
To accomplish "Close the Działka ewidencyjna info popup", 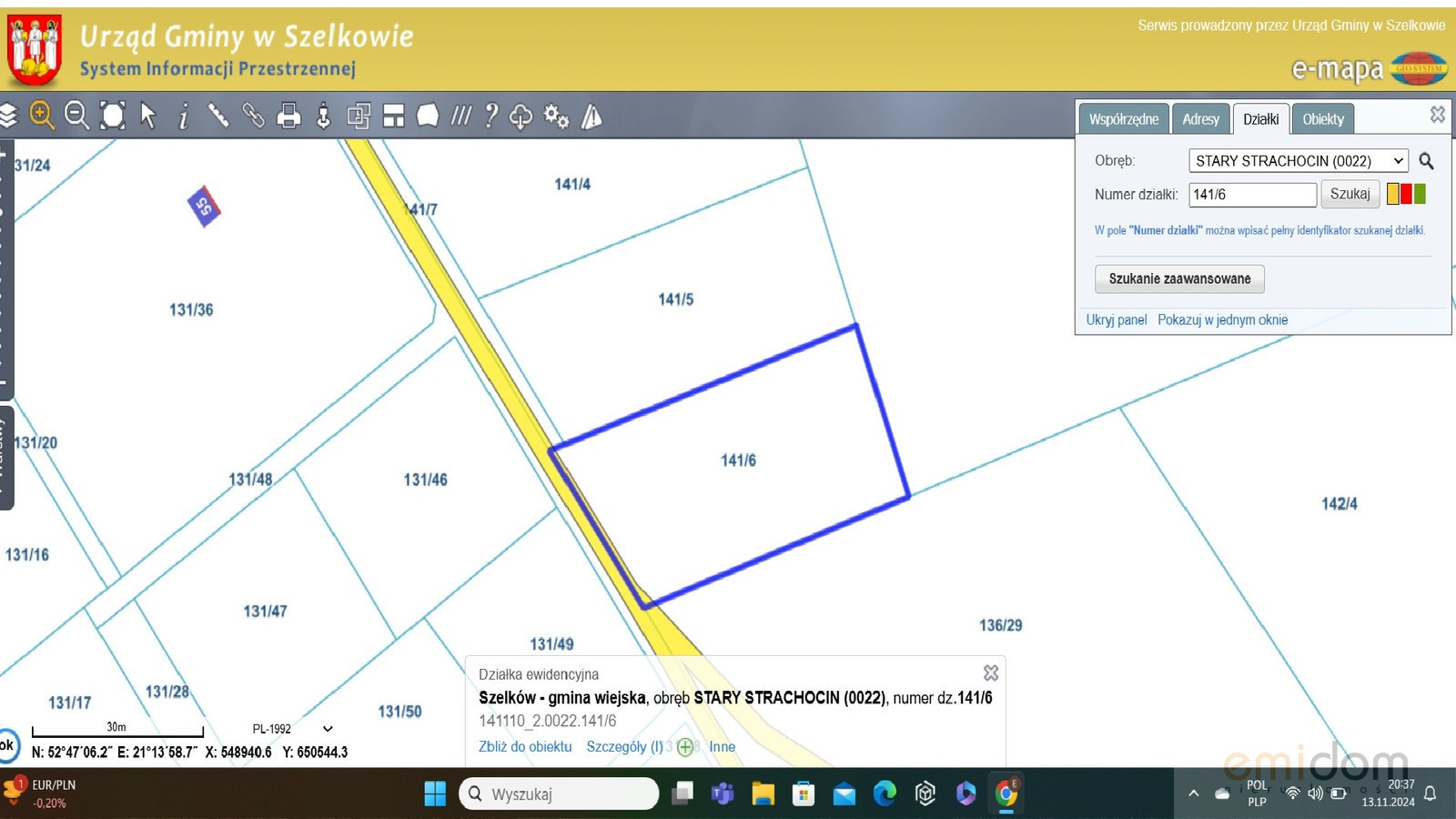I will tap(991, 672).
